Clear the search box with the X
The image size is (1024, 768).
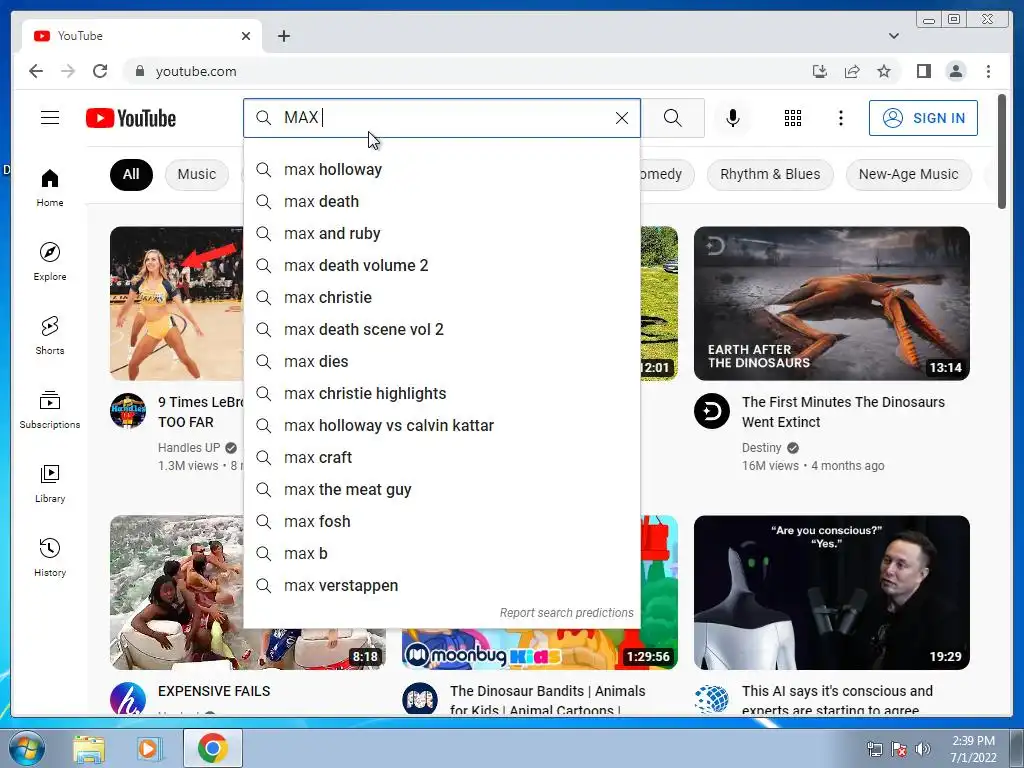(x=622, y=118)
